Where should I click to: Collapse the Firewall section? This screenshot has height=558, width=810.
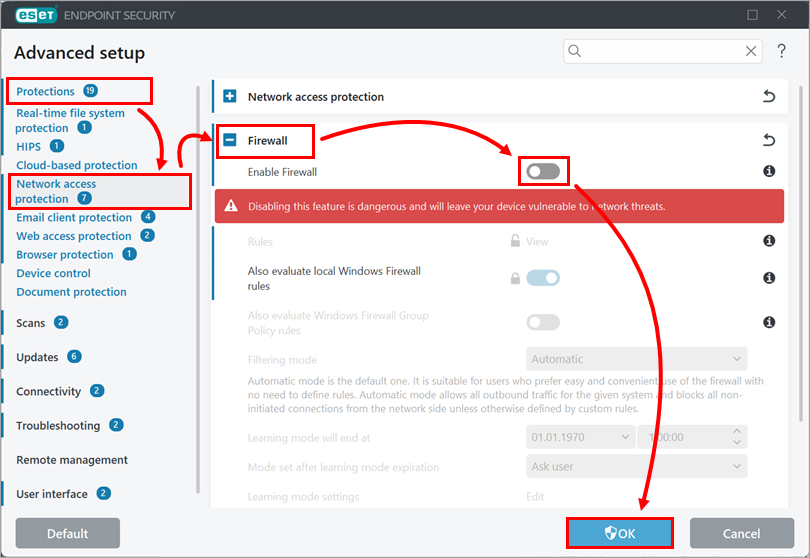[230, 140]
